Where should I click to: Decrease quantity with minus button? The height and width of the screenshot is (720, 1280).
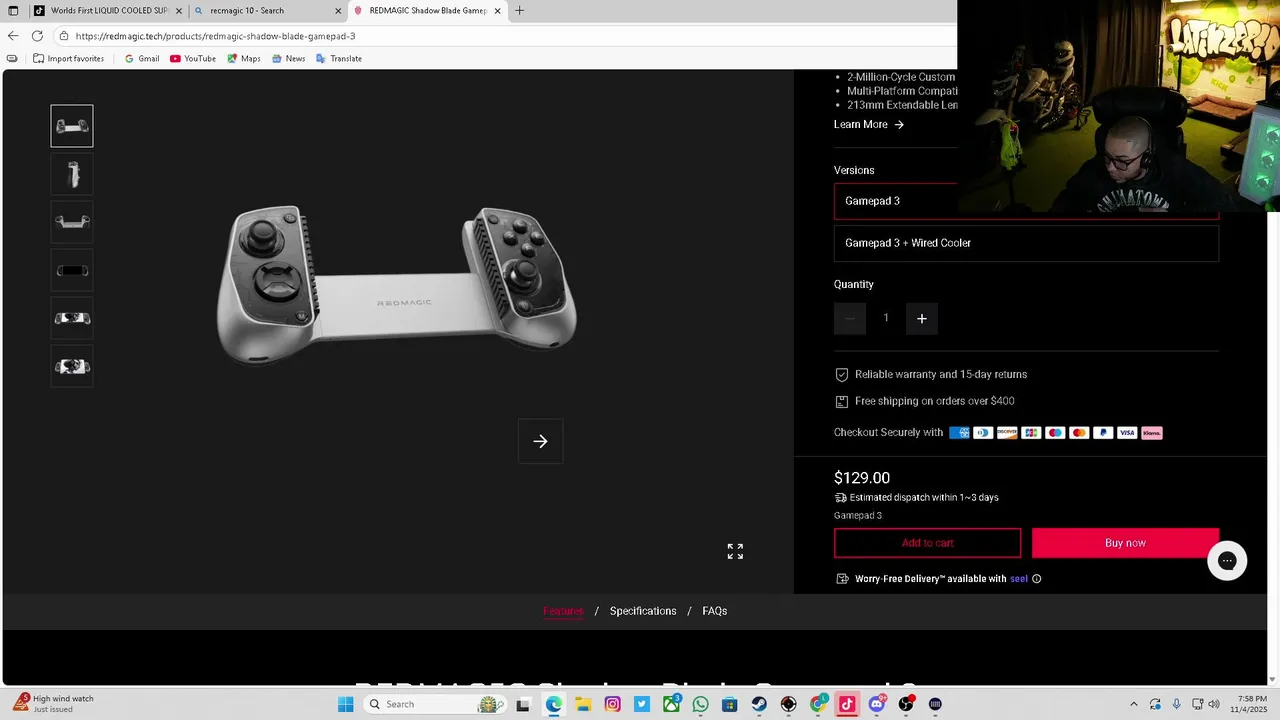(x=850, y=318)
